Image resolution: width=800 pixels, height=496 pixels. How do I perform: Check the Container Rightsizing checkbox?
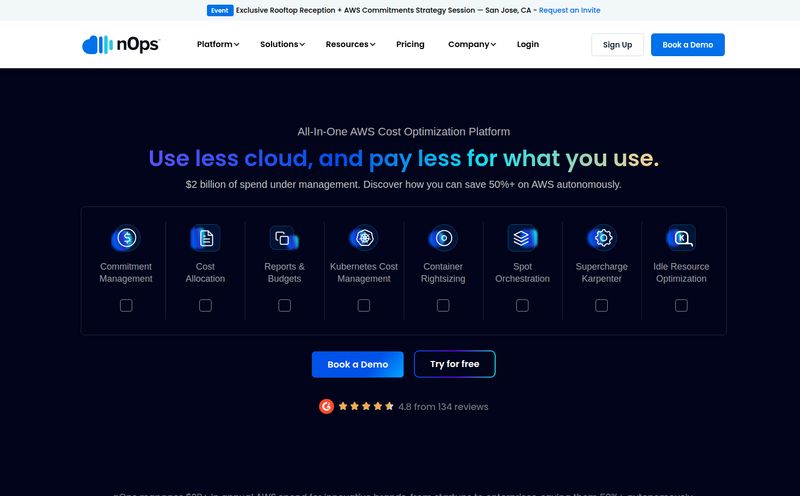click(443, 305)
